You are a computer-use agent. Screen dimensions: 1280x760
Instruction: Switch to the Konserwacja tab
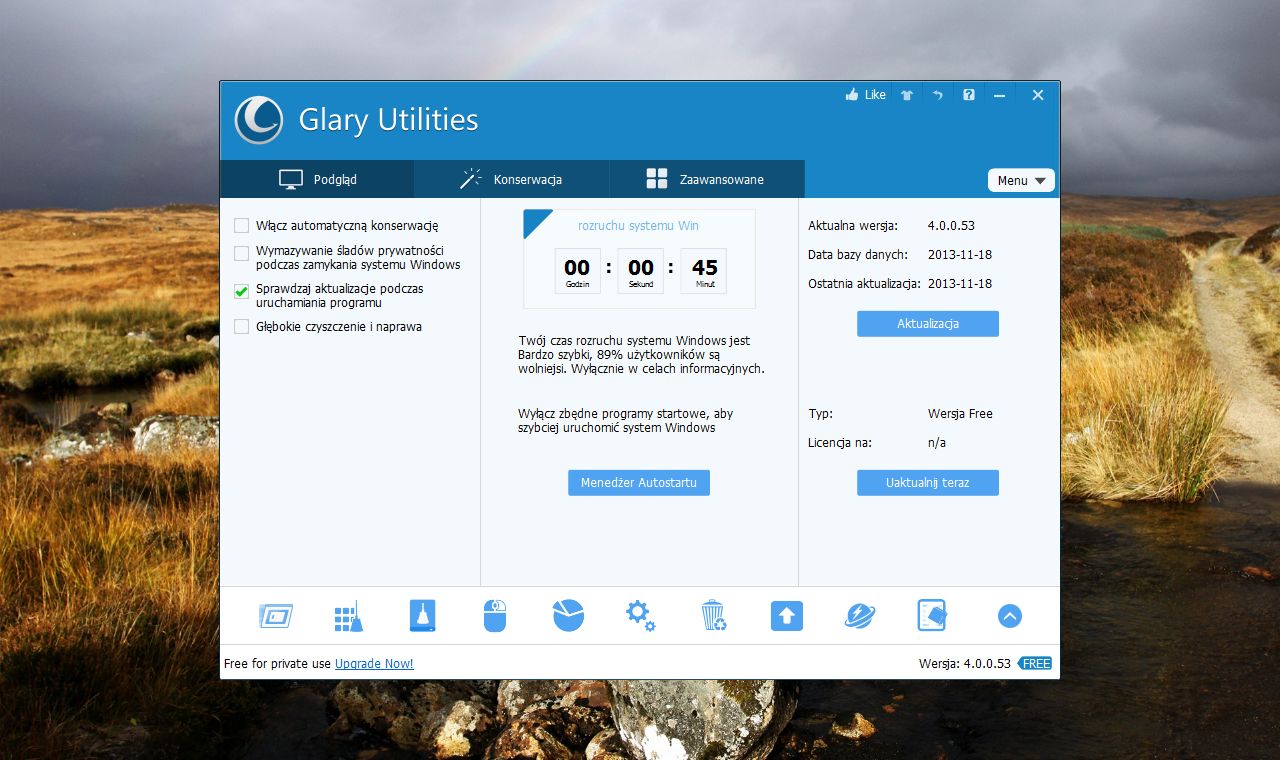(x=511, y=179)
